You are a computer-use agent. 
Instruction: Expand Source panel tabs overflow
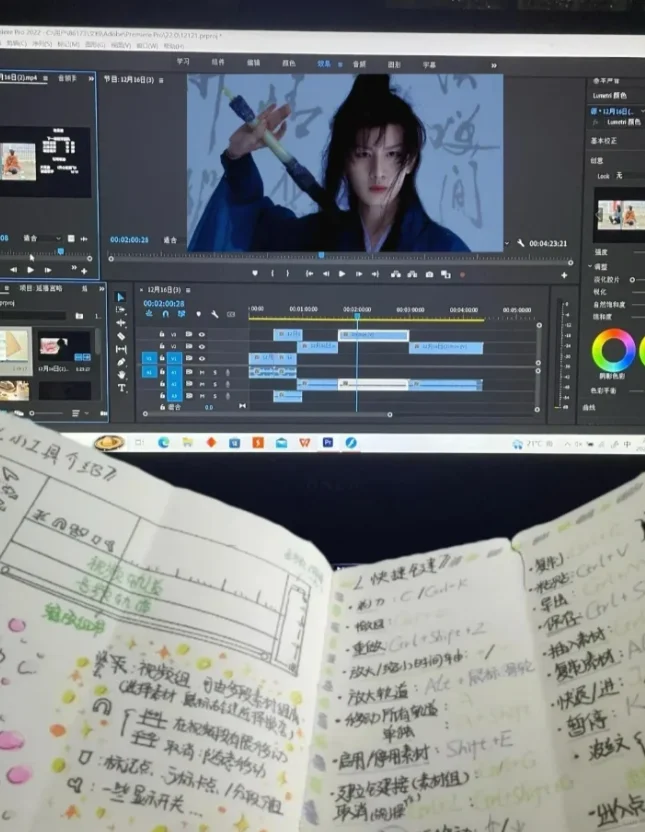click(91, 78)
